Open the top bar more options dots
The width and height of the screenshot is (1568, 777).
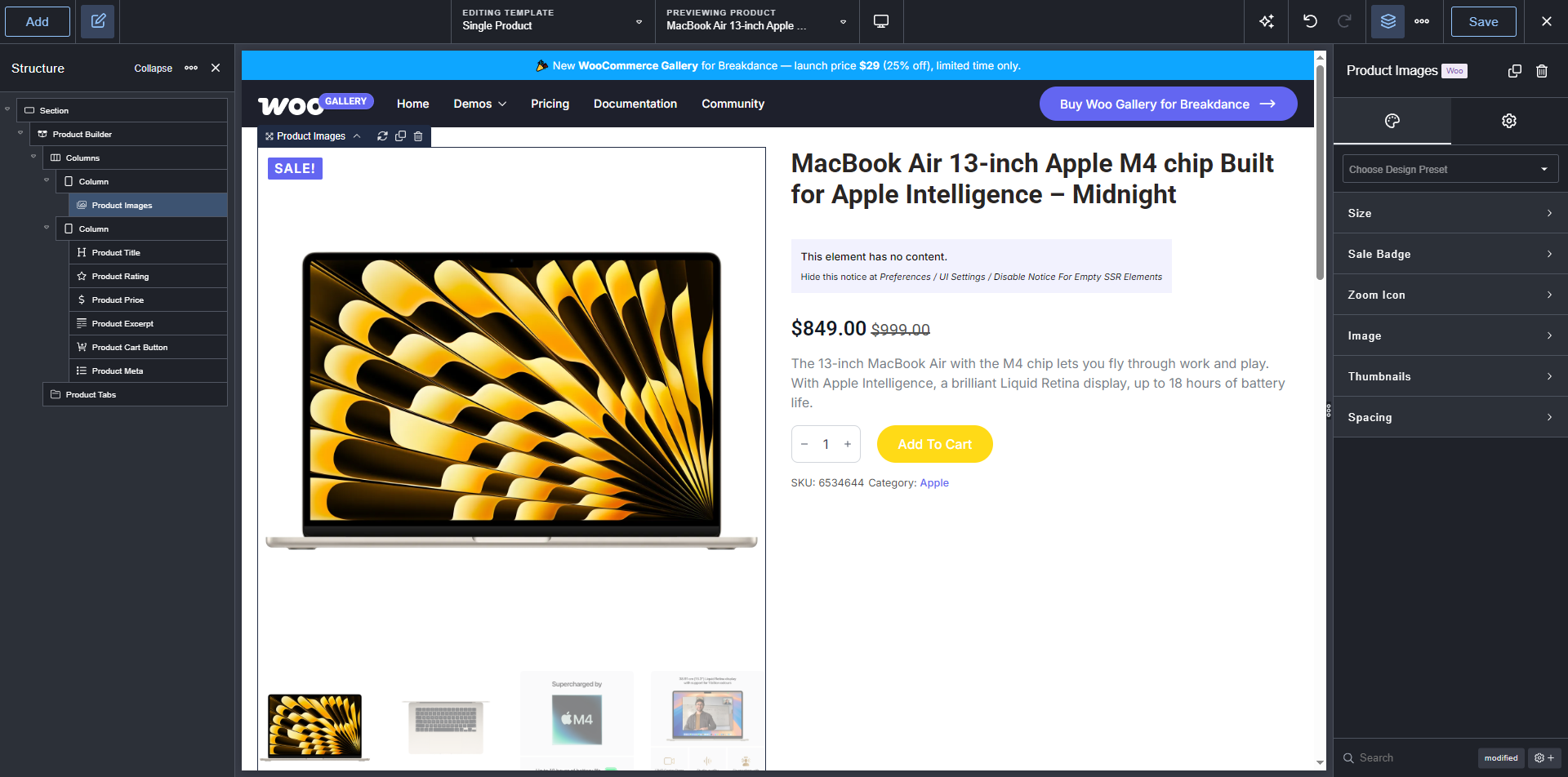click(x=1422, y=21)
